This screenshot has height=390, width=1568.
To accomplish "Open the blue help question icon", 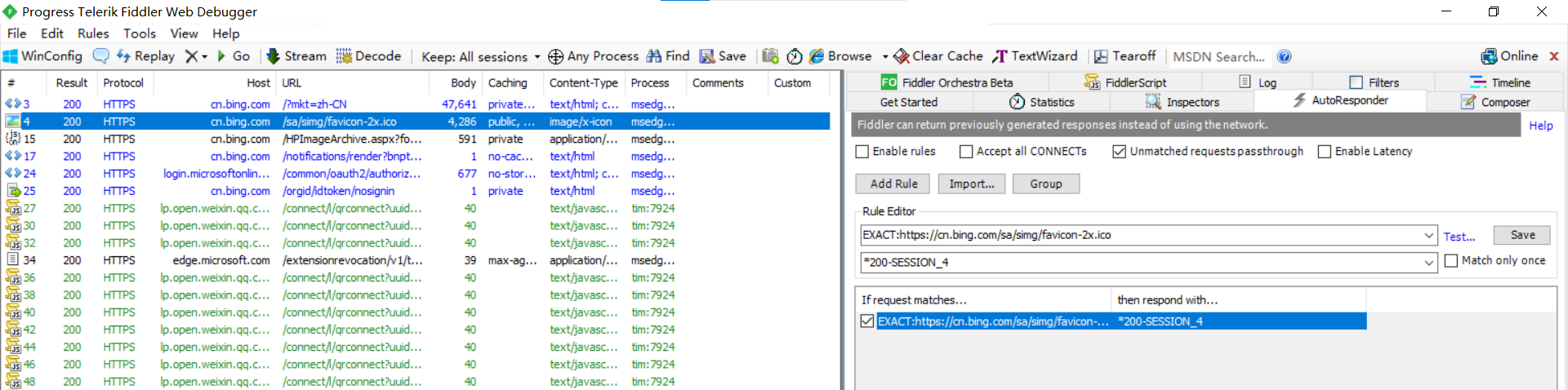I will pos(1285,56).
